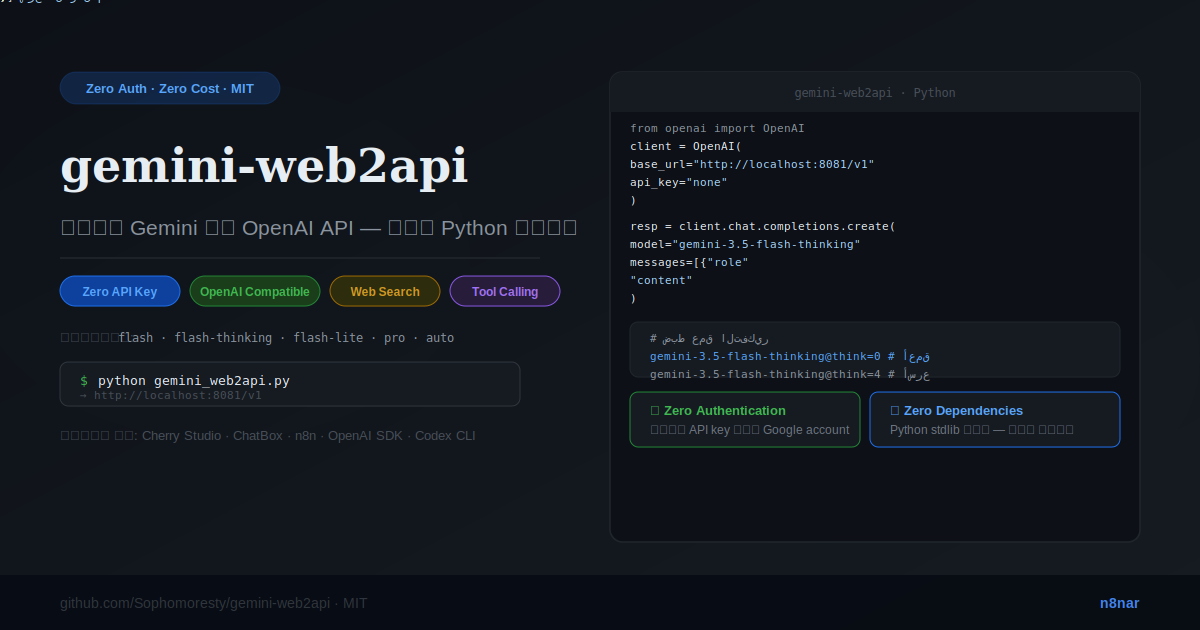The image size is (1200, 630).
Task: Click the flash-thinking@think=4 line
Action: tap(790, 374)
